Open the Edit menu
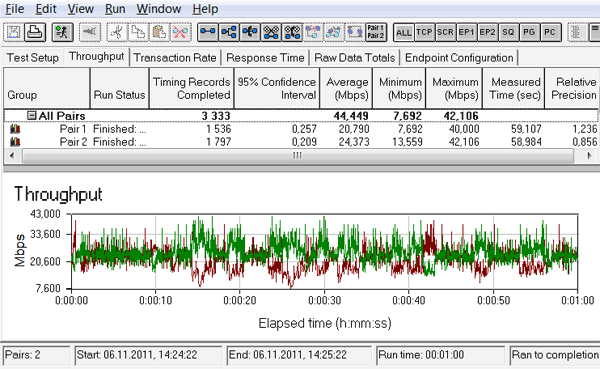Viewport: 600px width, 369px height. point(46,9)
